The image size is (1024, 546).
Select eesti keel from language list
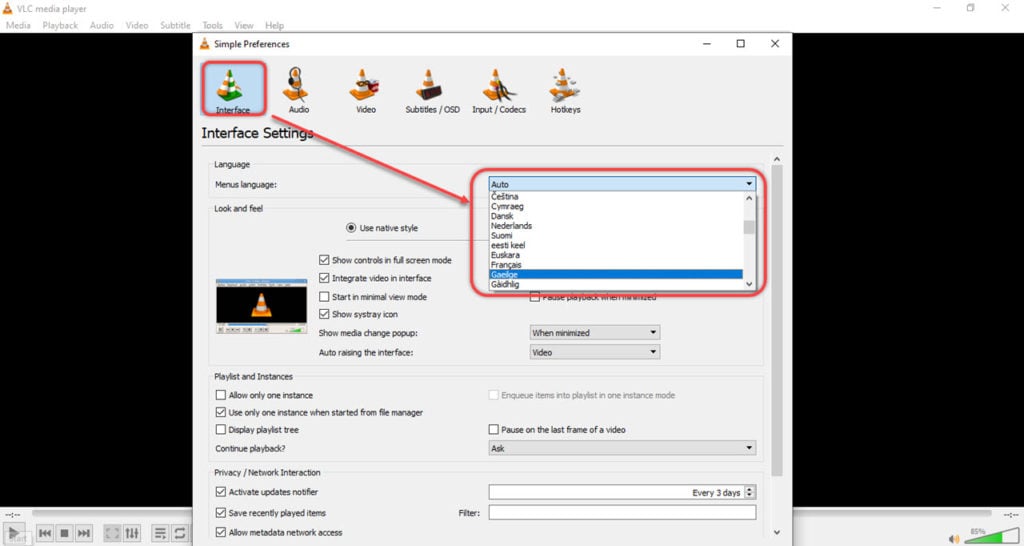click(x=616, y=246)
